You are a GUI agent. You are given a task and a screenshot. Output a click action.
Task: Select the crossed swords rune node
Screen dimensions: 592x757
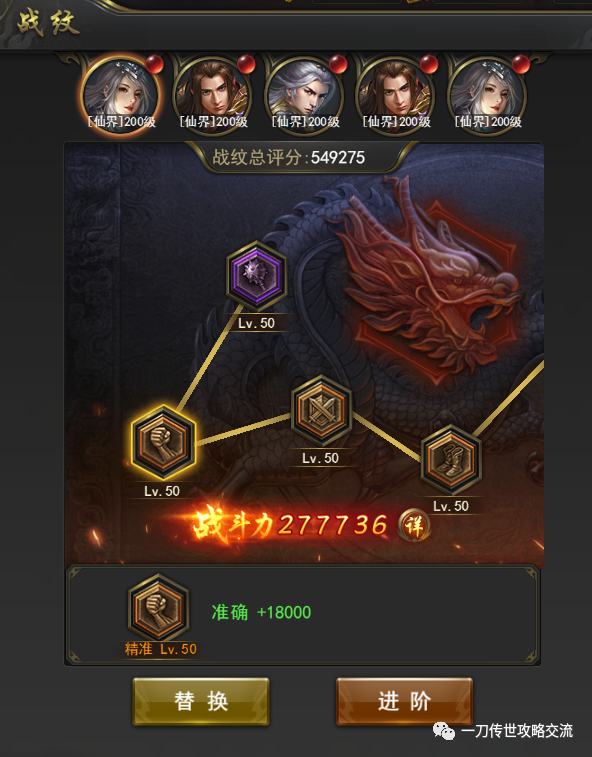point(321,410)
